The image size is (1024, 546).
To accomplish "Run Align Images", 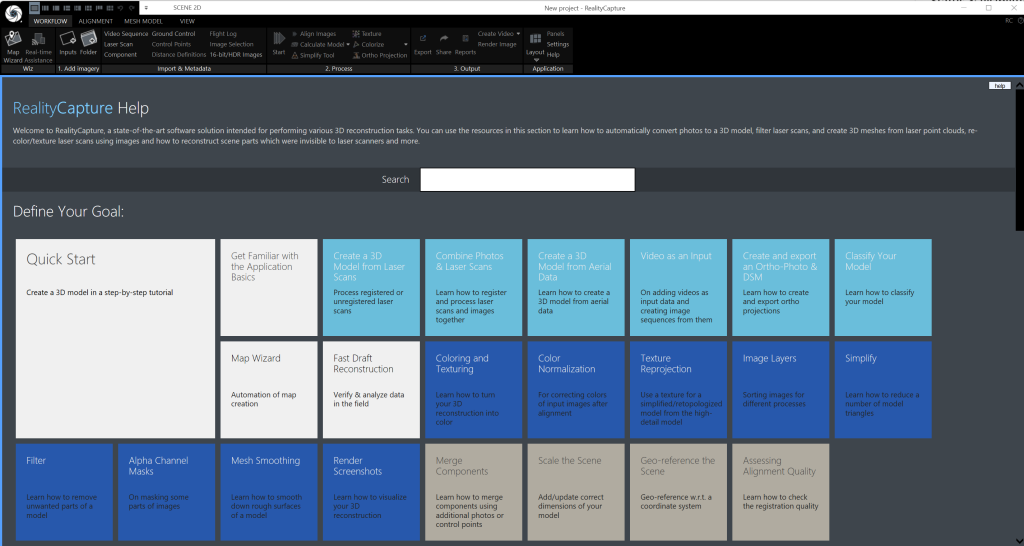I will point(313,34).
